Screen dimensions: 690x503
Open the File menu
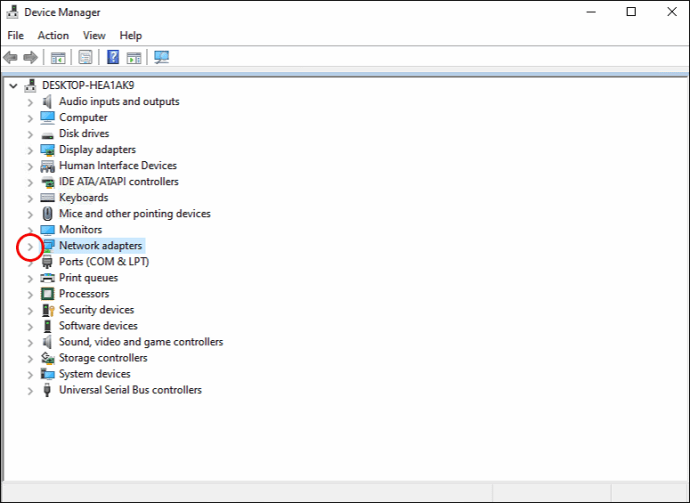tap(16, 36)
